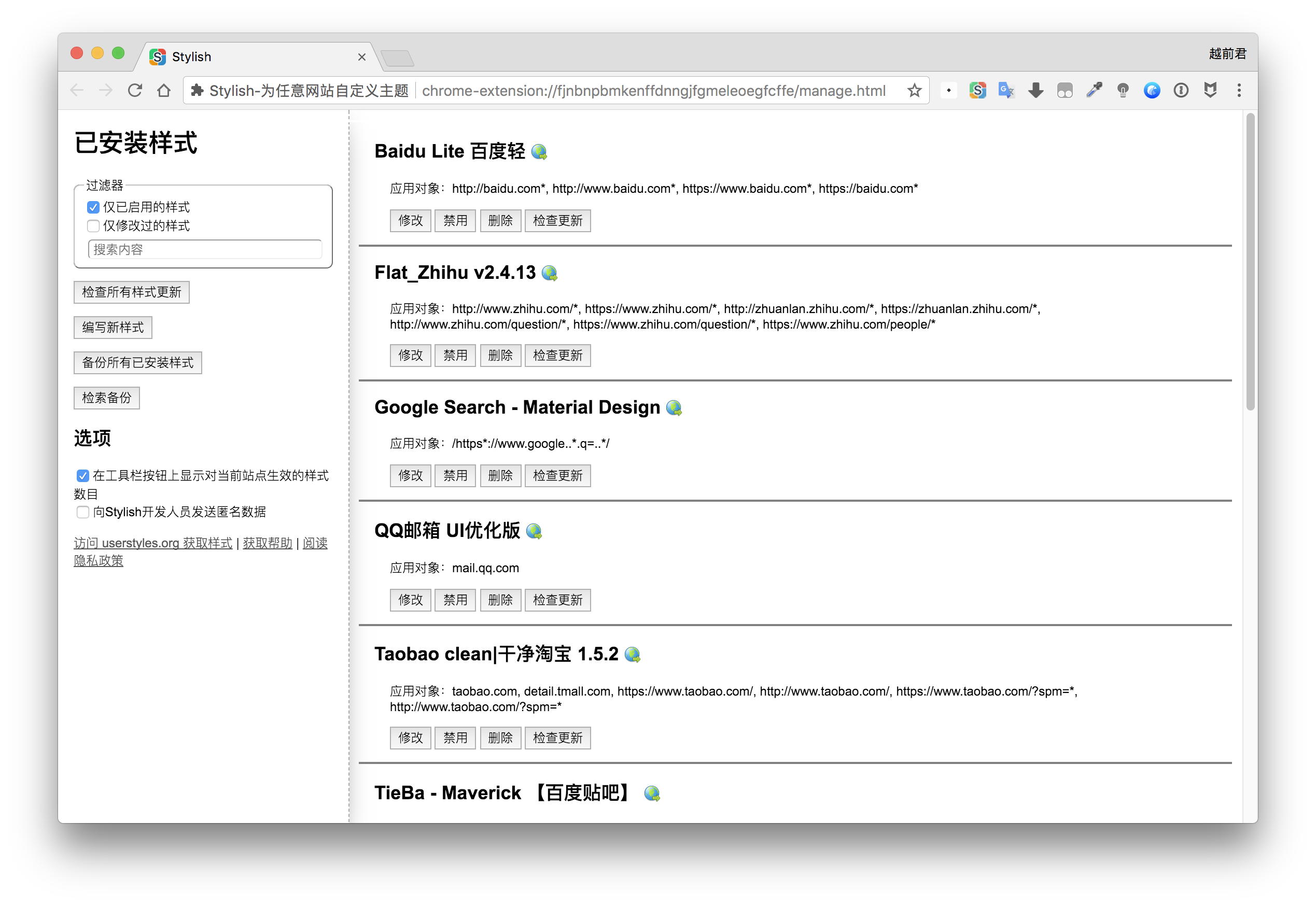Click 检查更新 for Baidu Lite style
This screenshot has height=906, width=1316.
click(x=557, y=220)
